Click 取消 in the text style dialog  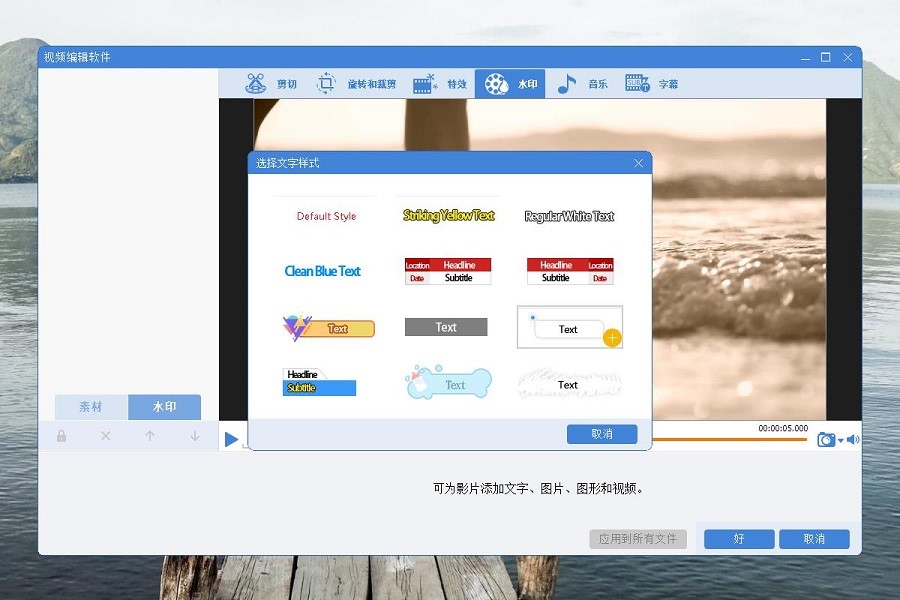(601, 434)
